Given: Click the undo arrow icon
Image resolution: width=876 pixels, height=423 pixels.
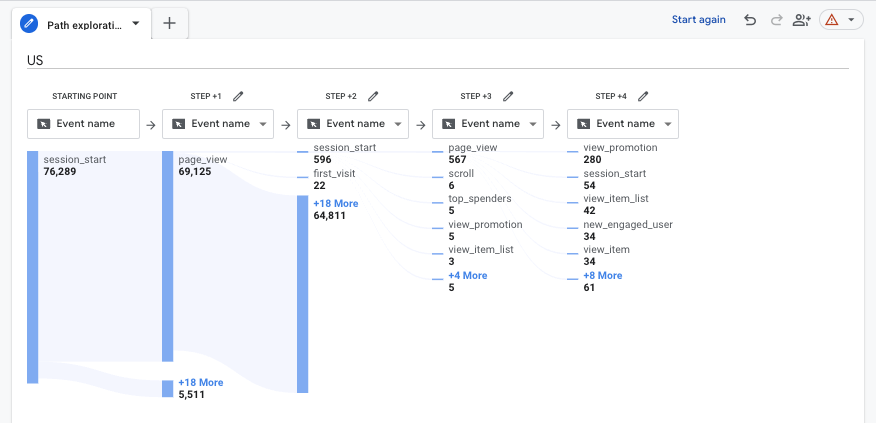Looking at the screenshot, I should point(750,20).
